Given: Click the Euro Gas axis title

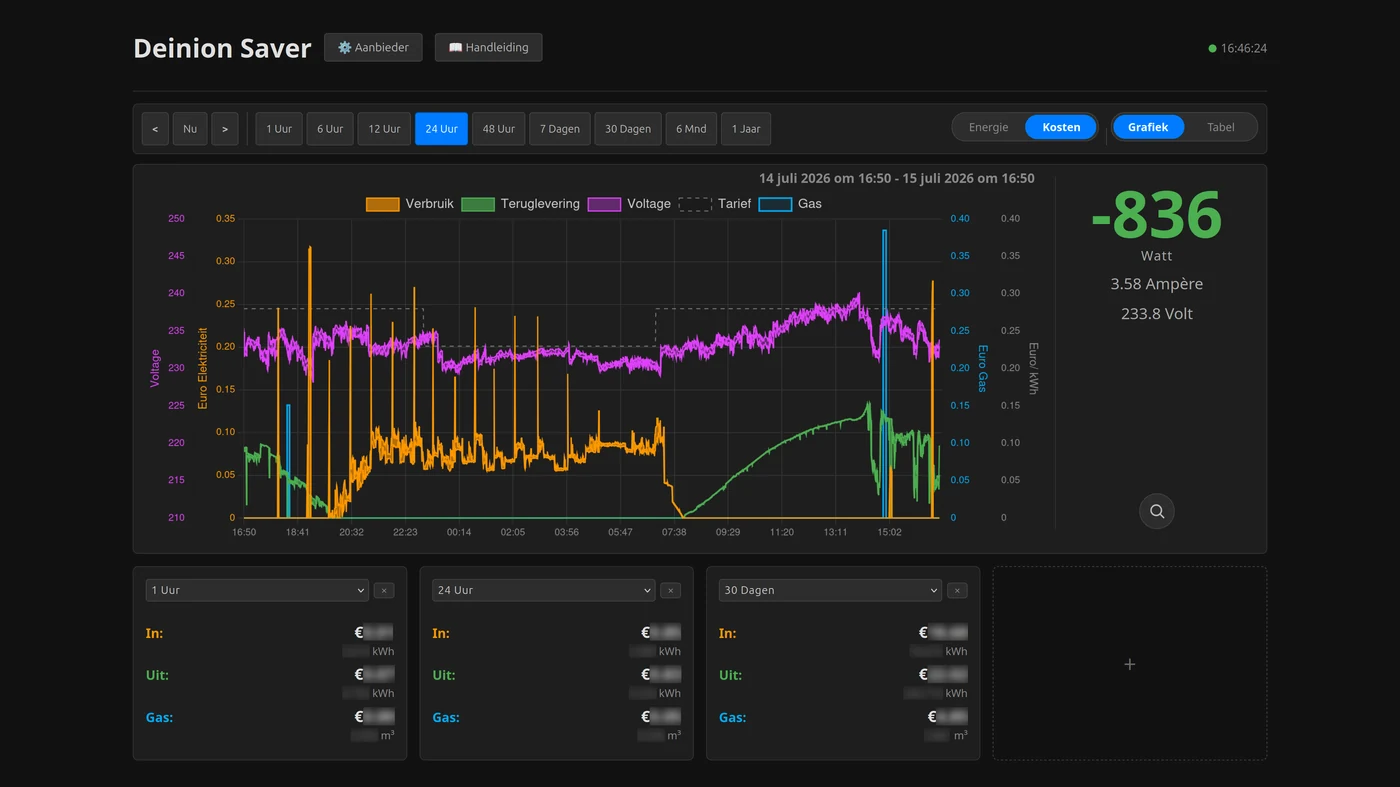Looking at the screenshot, I should pyautogui.click(x=982, y=368).
